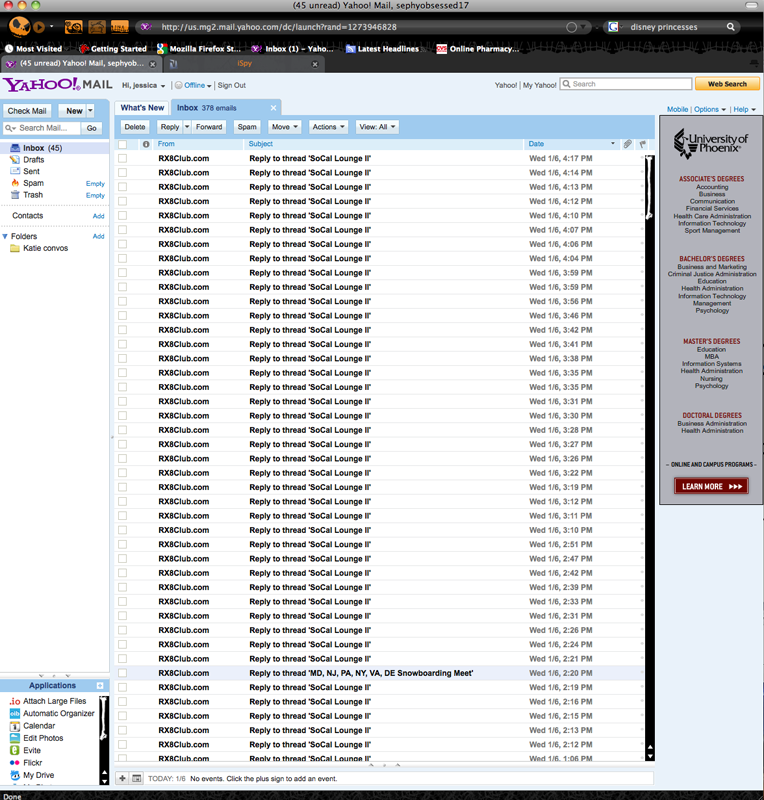Open the Actions dropdown menu
Viewport: 764px width, 800px height.
pos(329,127)
